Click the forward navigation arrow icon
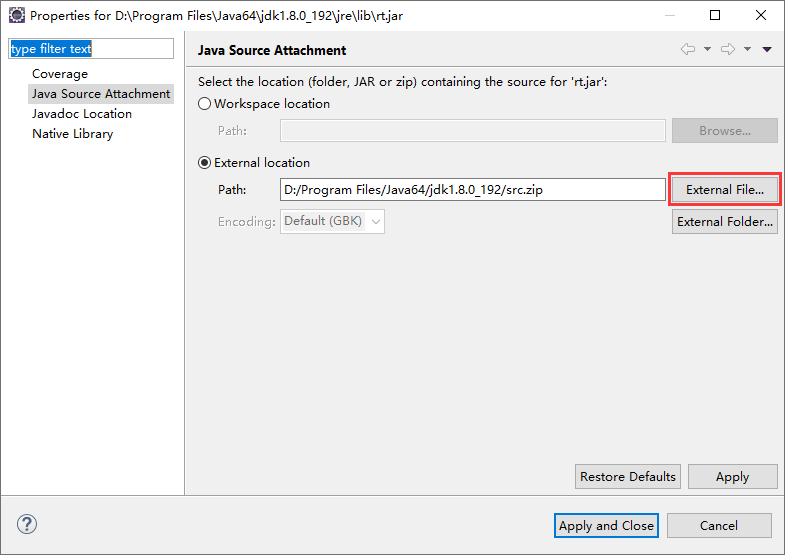 [728, 50]
